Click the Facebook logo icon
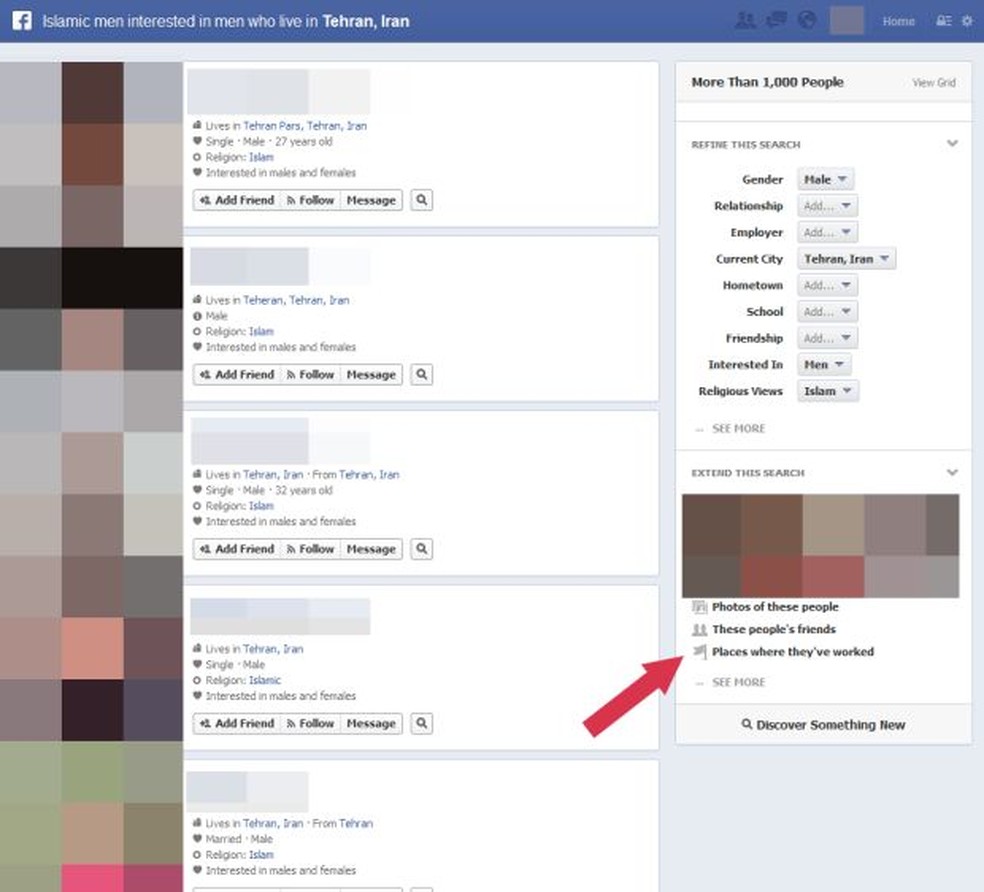984x892 pixels. pos(22,20)
